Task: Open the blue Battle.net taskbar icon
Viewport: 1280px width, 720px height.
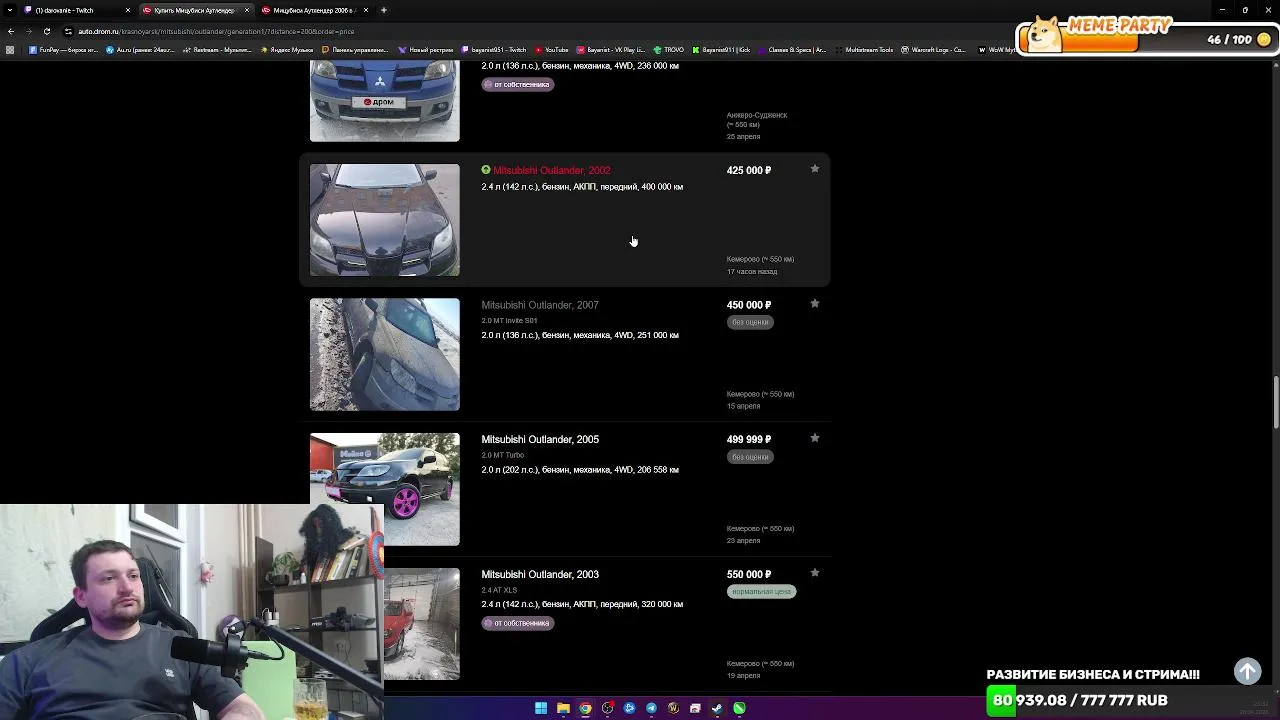Action: point(629,708)
